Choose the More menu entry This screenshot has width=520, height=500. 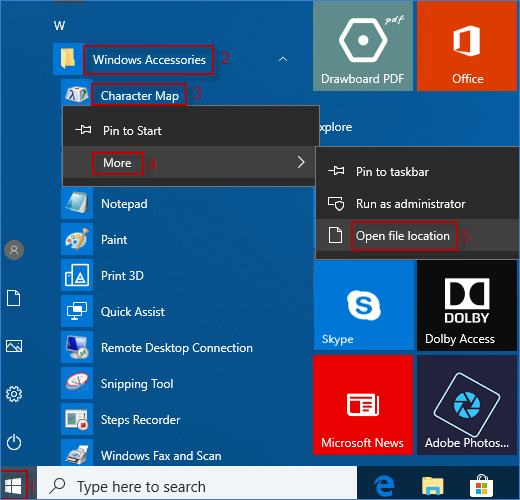[x=189, y=163]
